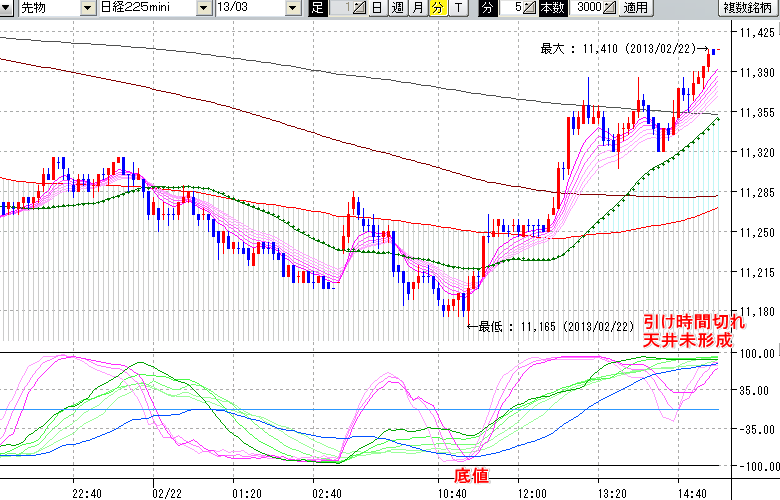Expand the 日経225mini instrument dropdown
Screen dimensions: 780x500
pos(205,8)
